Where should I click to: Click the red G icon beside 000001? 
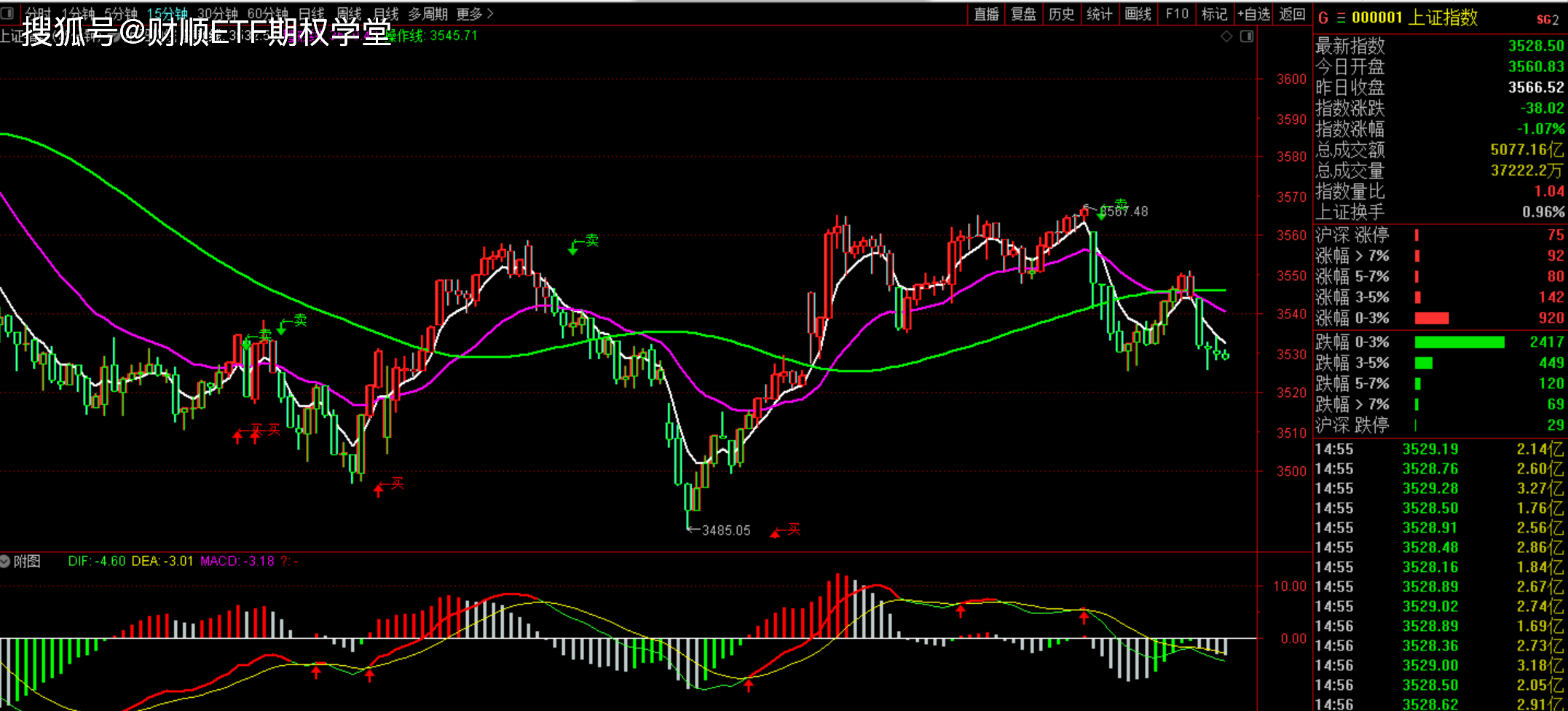click(1323, 18)
